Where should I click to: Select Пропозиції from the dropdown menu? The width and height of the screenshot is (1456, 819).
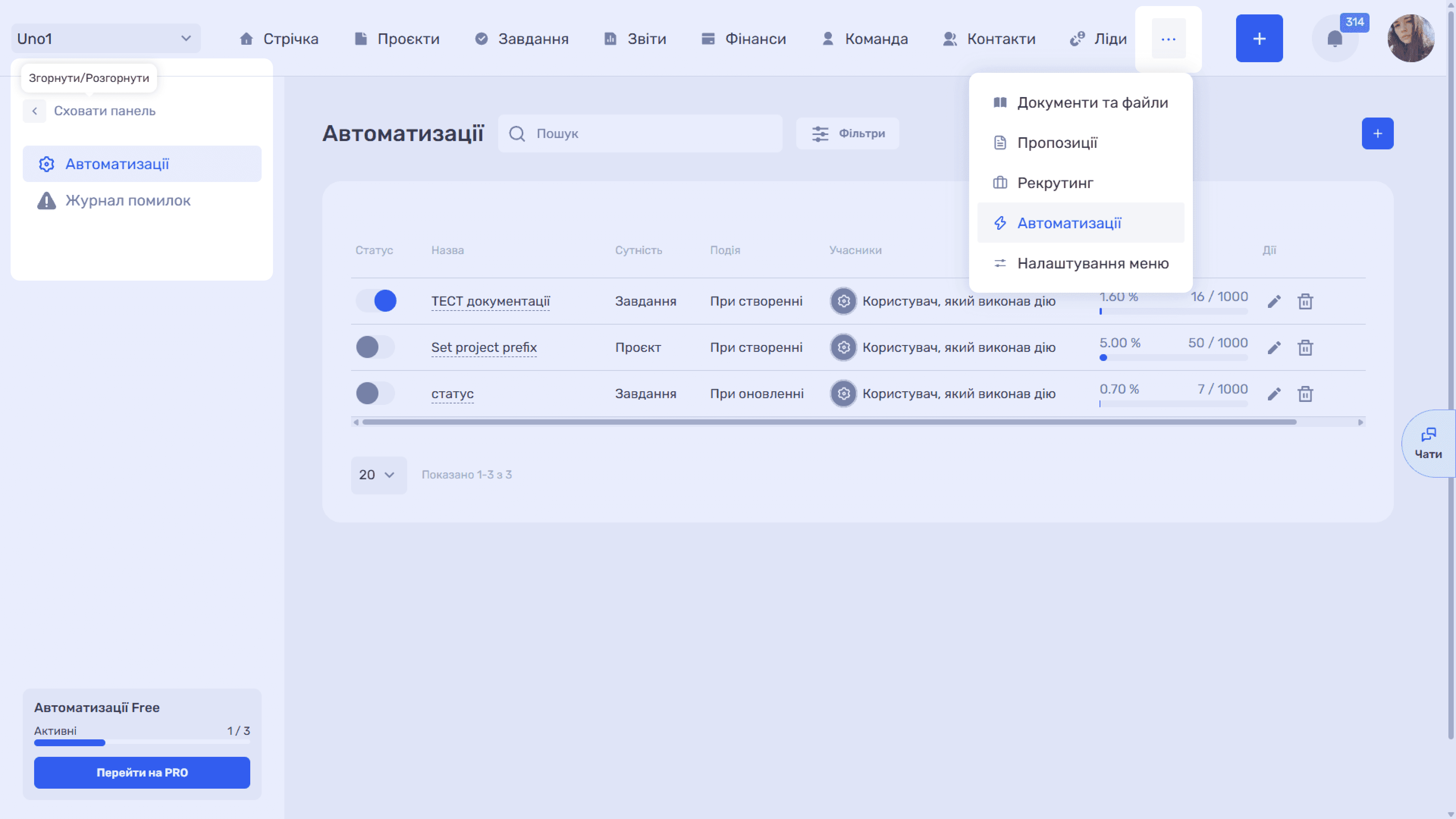[x=1081, y=143]
